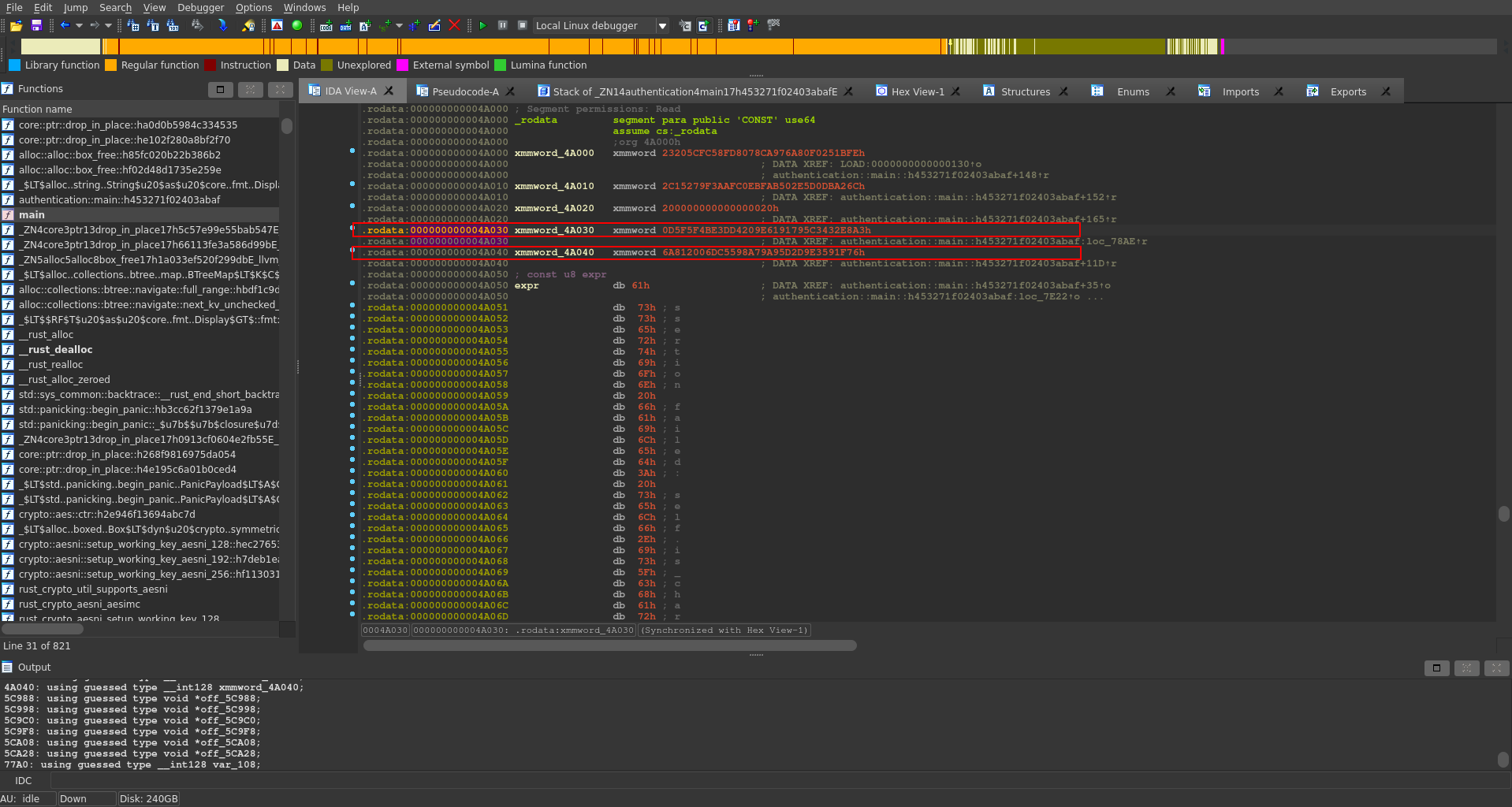
Task: Click the stop process square button
Action: click(x=522, y=26)
